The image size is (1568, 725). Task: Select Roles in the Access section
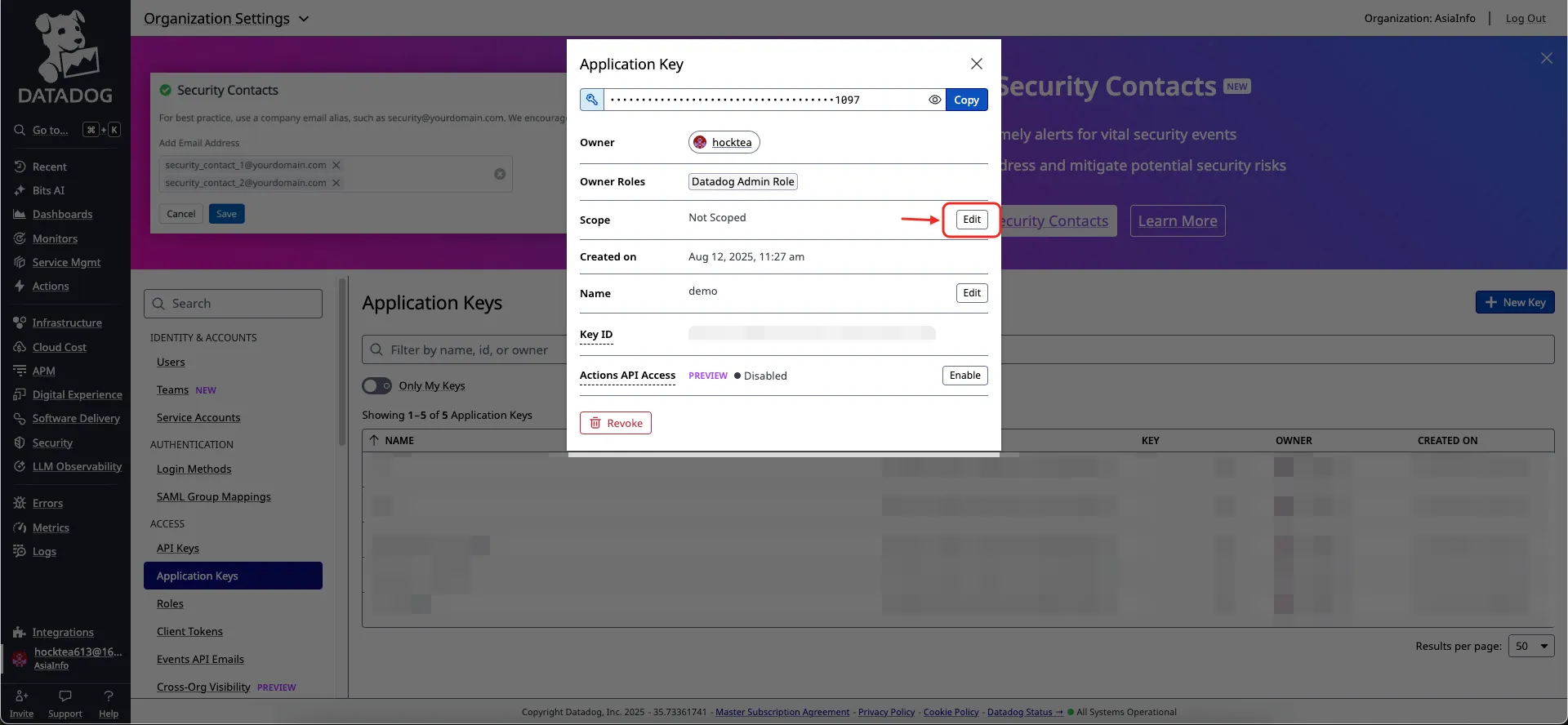(x=170, y=604)
